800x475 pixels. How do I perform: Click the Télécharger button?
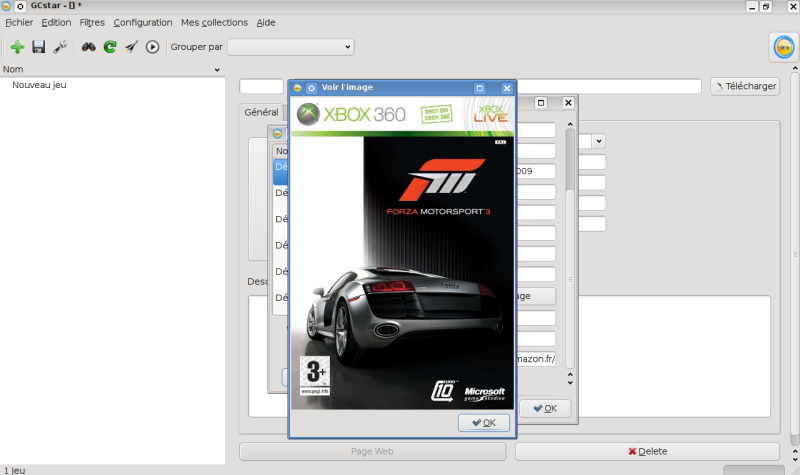click(745, 86)
